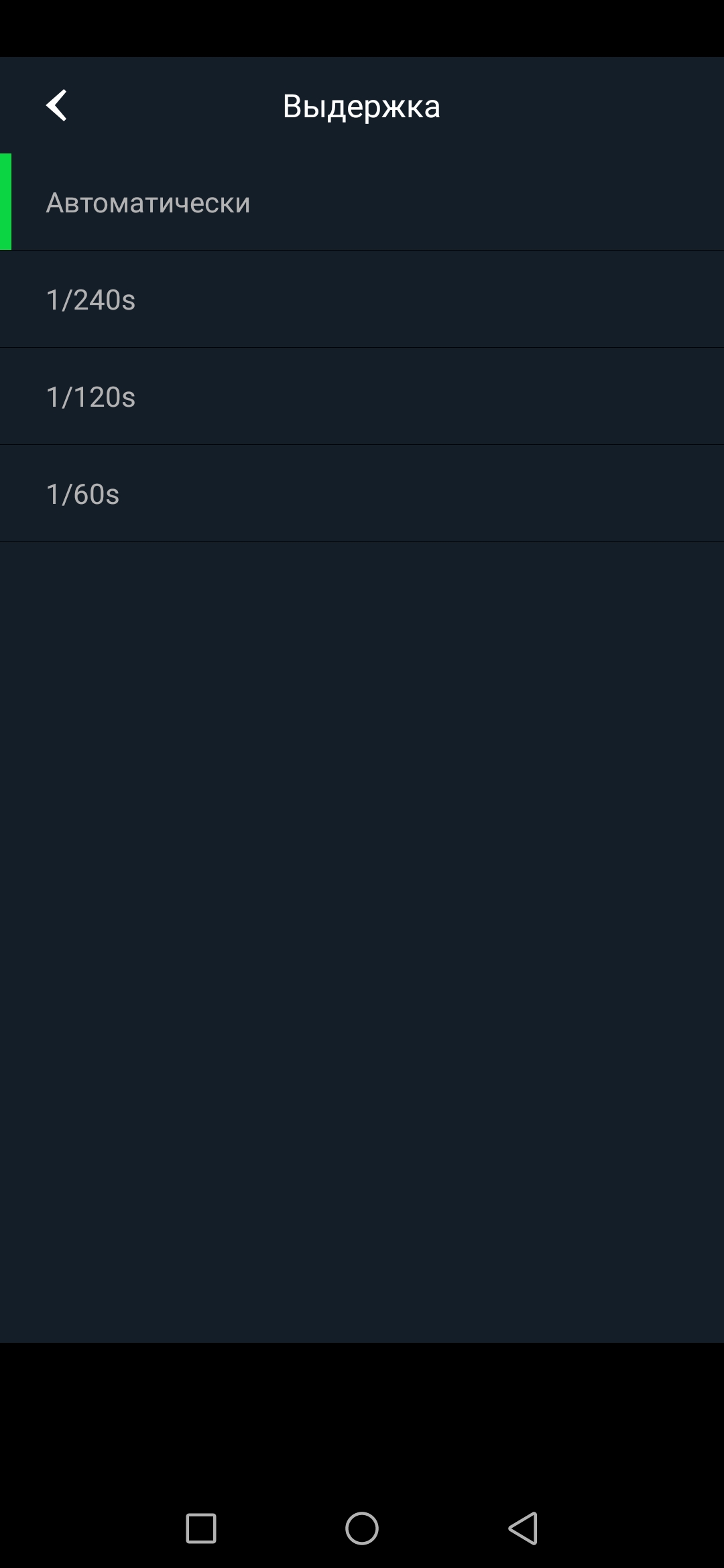Click the Выдержка screen title
Image resolution: width=724 pixels, height=1568 pixels.
[x=361, y=106]
